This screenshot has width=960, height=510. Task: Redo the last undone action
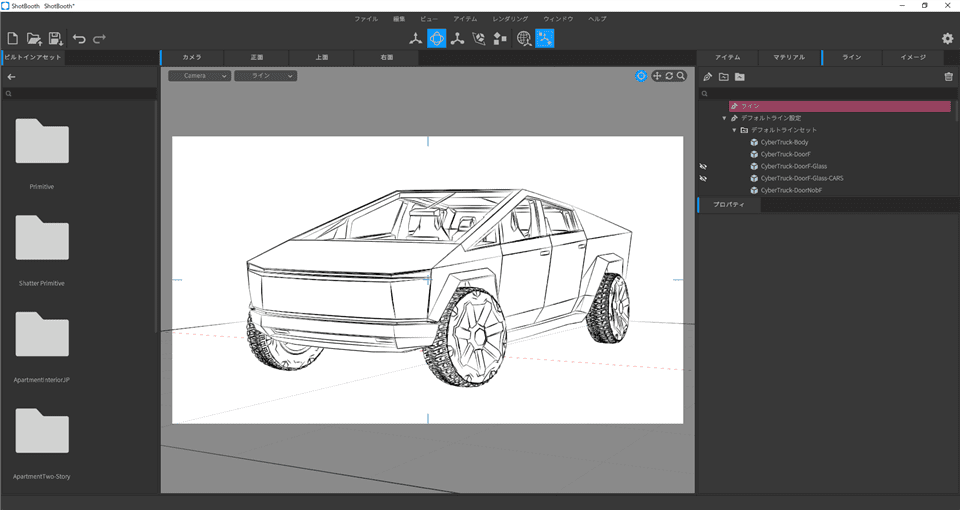coord(99,39)
